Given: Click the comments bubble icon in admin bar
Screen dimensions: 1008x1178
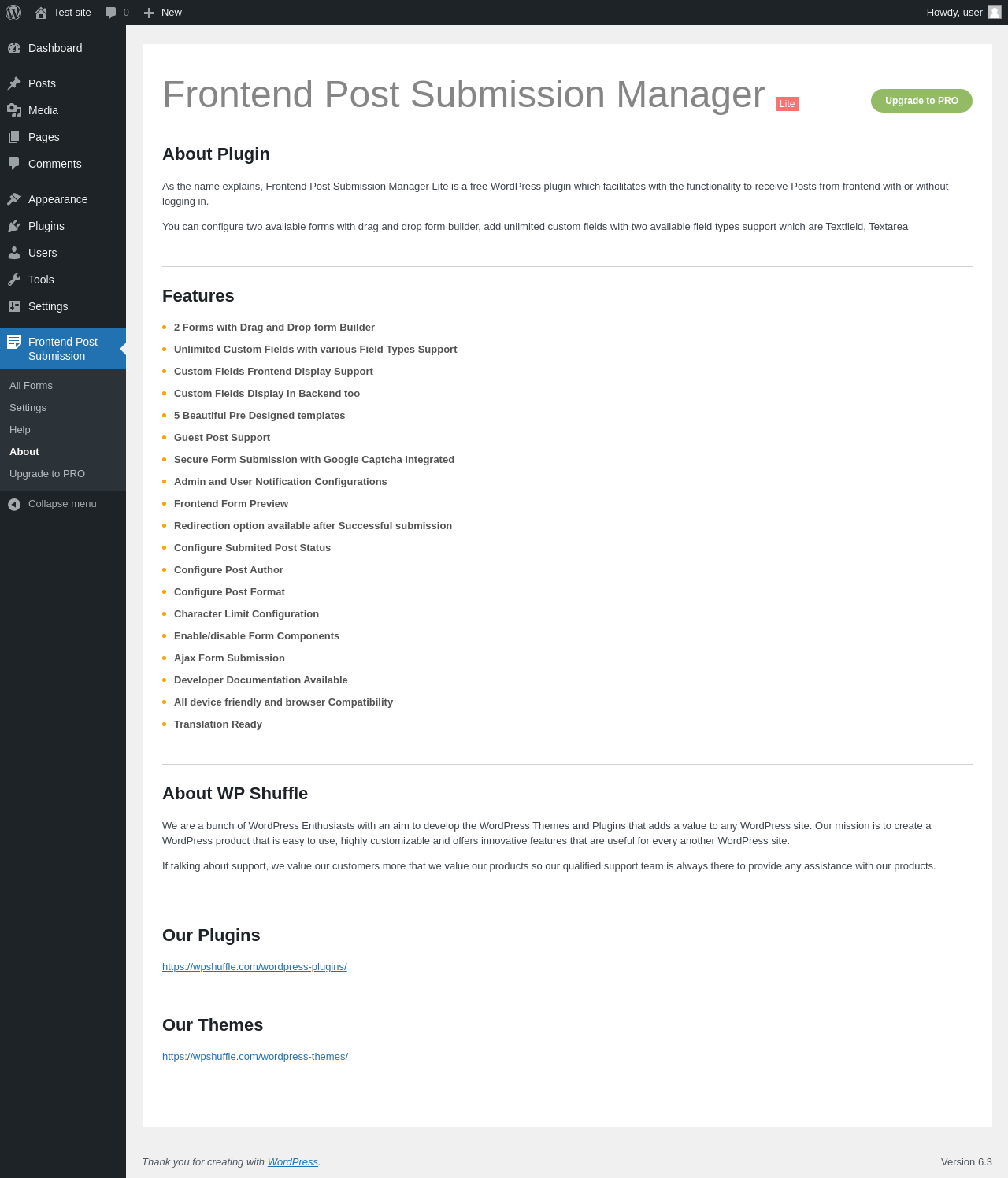Looking at the screenshot, I should 111,13.
